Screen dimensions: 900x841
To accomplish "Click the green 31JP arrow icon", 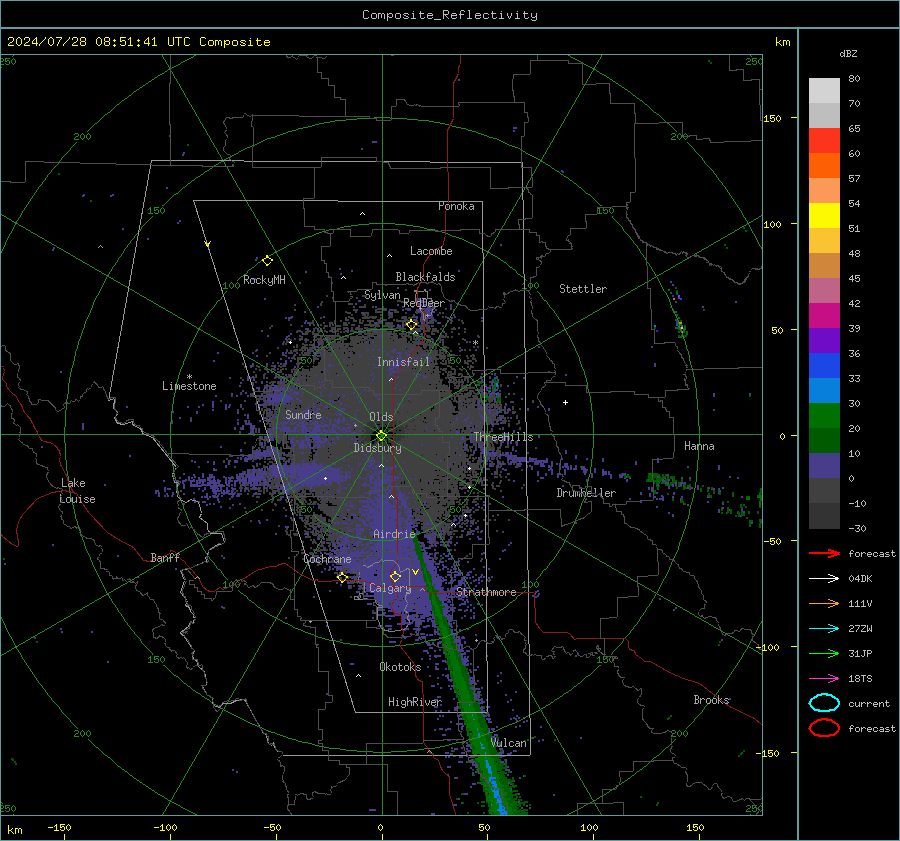I will pyautogui.click(x=824, y=653).
